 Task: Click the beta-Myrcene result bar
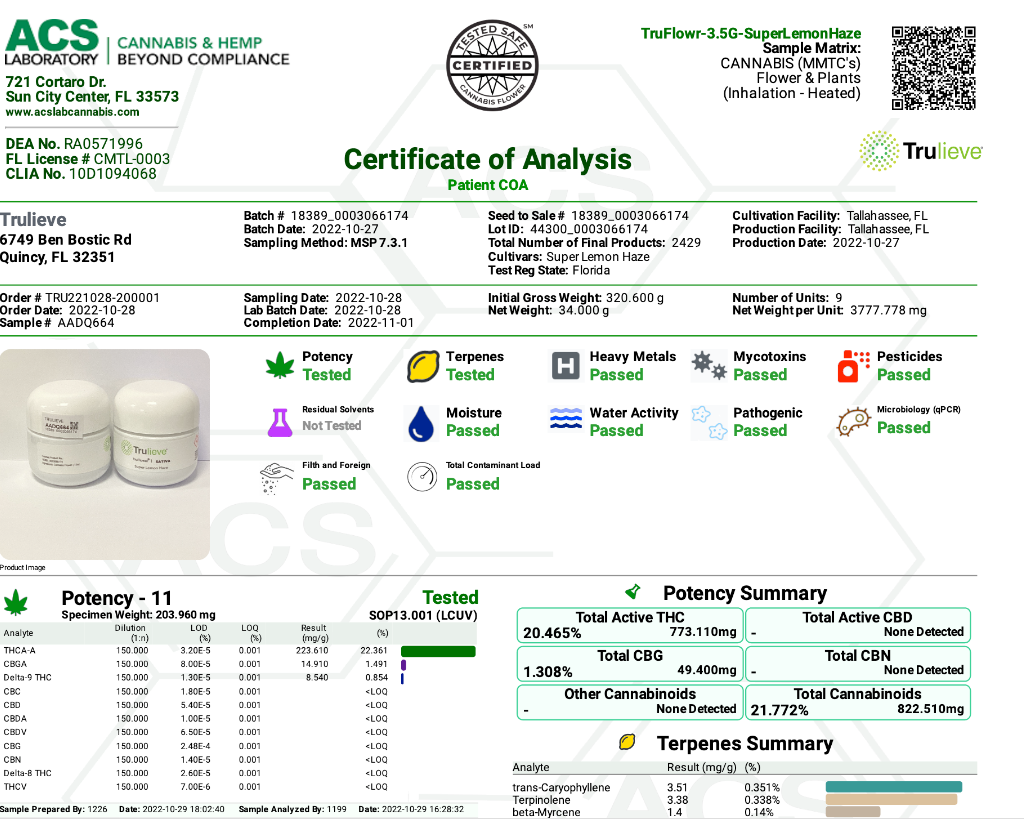click(x=852, y=812)
